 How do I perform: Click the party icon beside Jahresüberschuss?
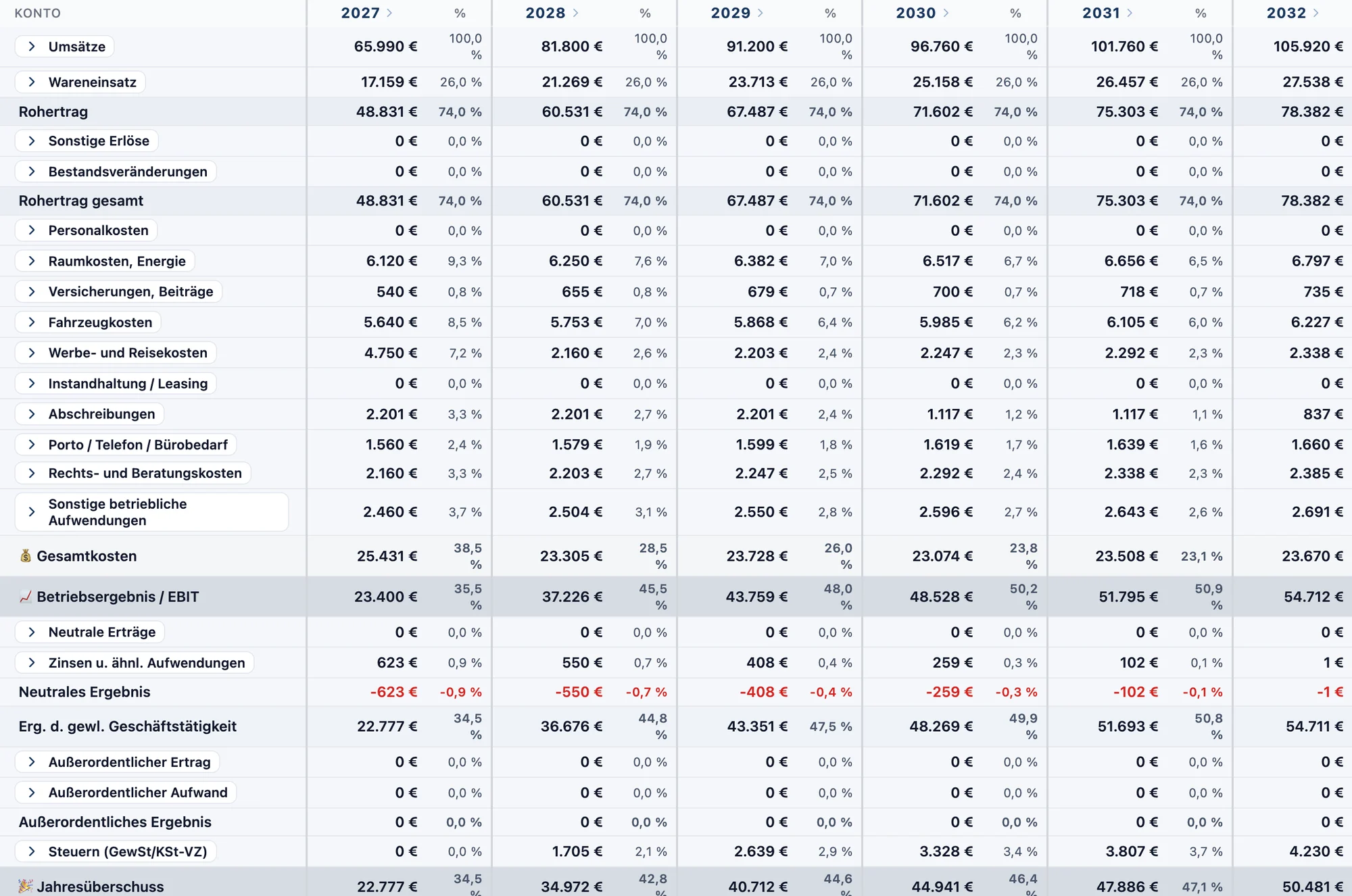click(26, 886)
